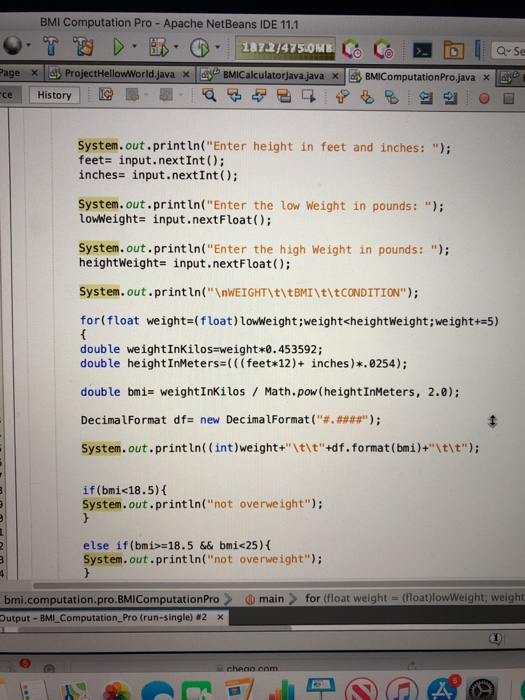The image size is (525, 700).
Task: Toggle Highlight Search icon
Action: coord(283,96)
